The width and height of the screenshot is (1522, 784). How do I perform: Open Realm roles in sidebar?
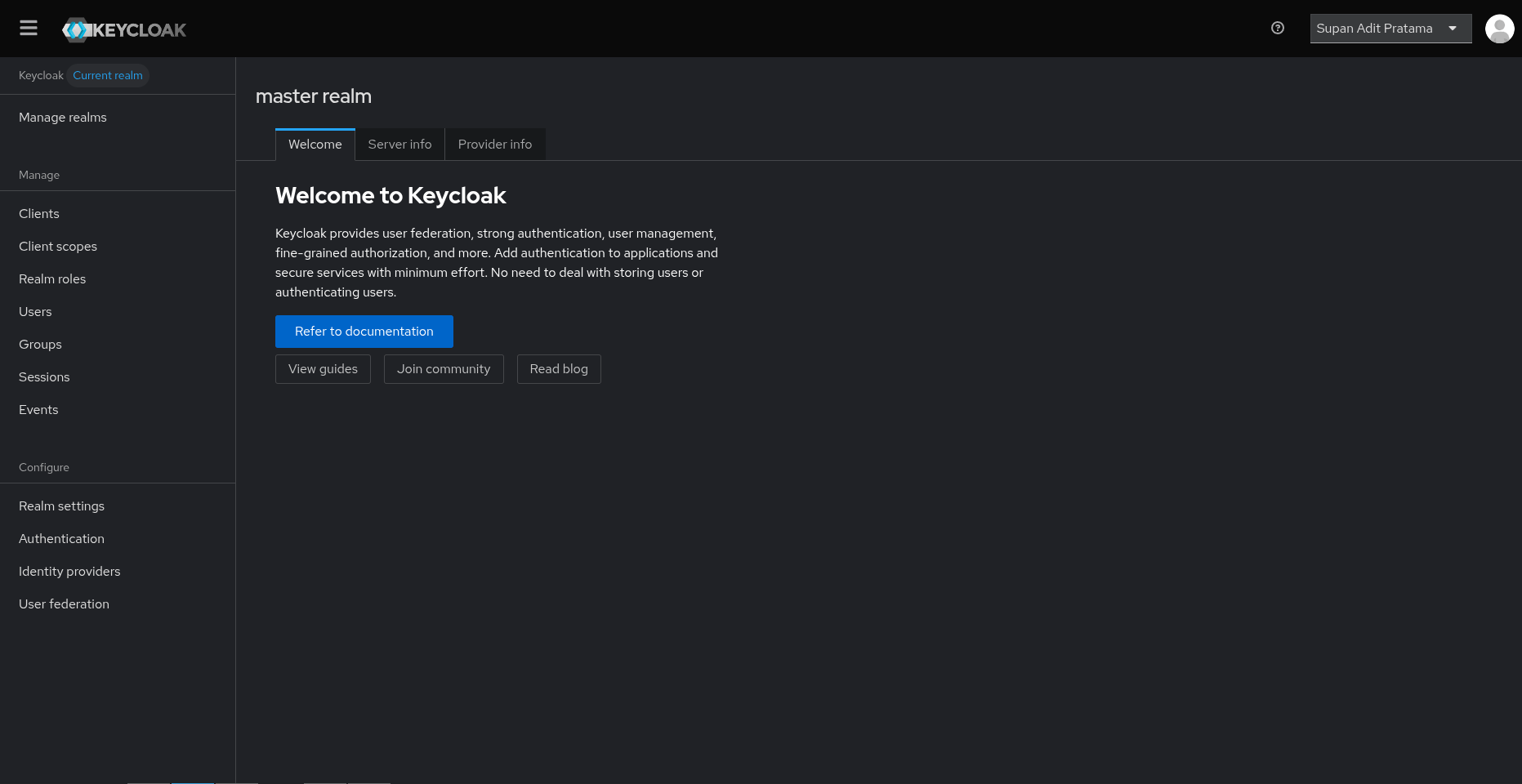coord(118,279)
